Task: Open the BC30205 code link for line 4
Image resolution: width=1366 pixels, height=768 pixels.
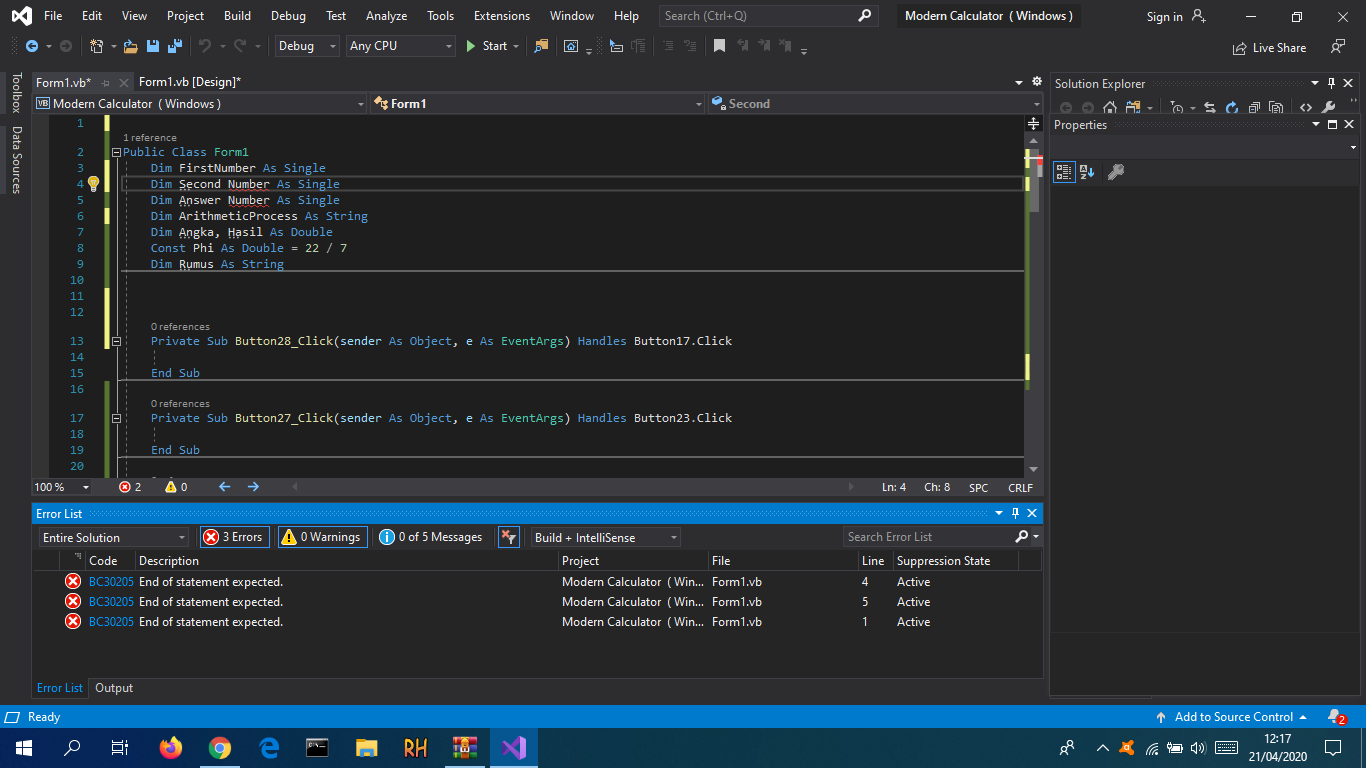Action: (x=111, y=582)
